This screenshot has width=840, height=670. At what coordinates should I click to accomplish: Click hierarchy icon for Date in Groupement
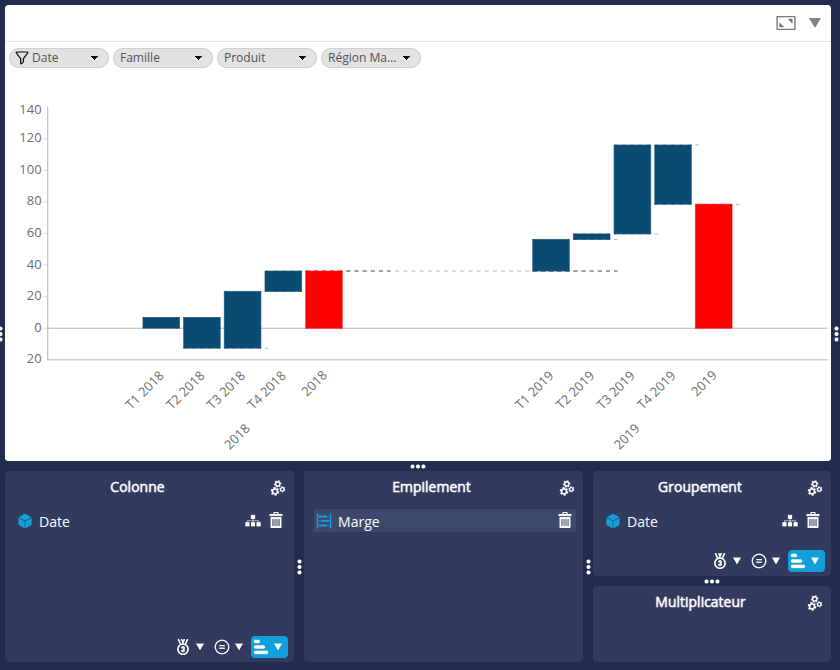[x=790, y=521]
